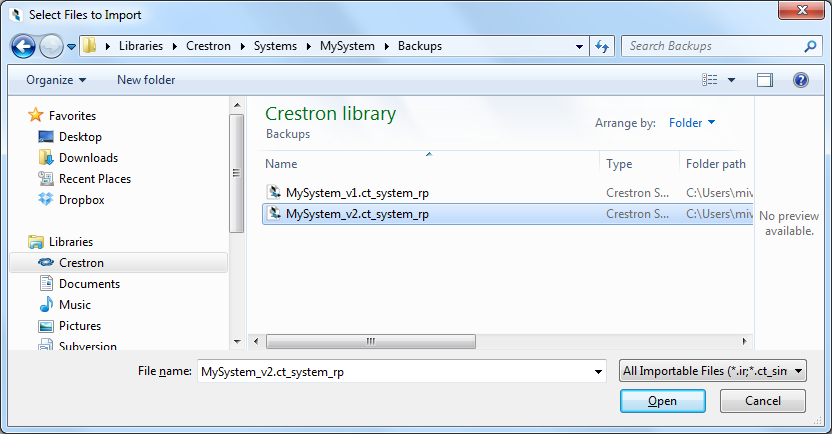This screenshot has height=434, width=832.
Task: Click the Dropbox icon in navigation pane
Action: 46,199
